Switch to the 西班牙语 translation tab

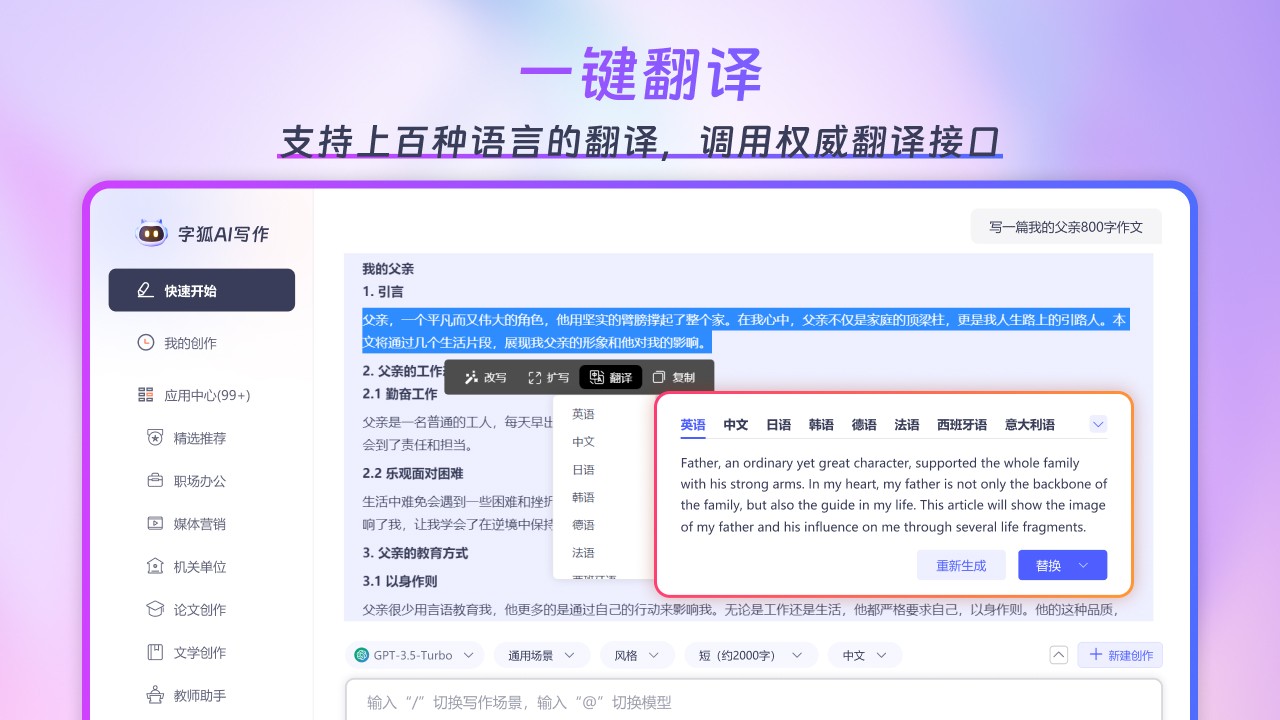[961, 425]
